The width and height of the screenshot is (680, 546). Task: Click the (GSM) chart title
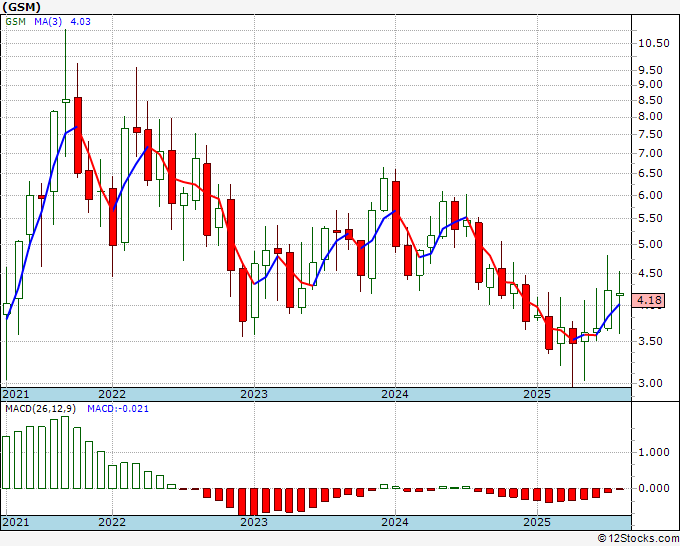point(21,7)
